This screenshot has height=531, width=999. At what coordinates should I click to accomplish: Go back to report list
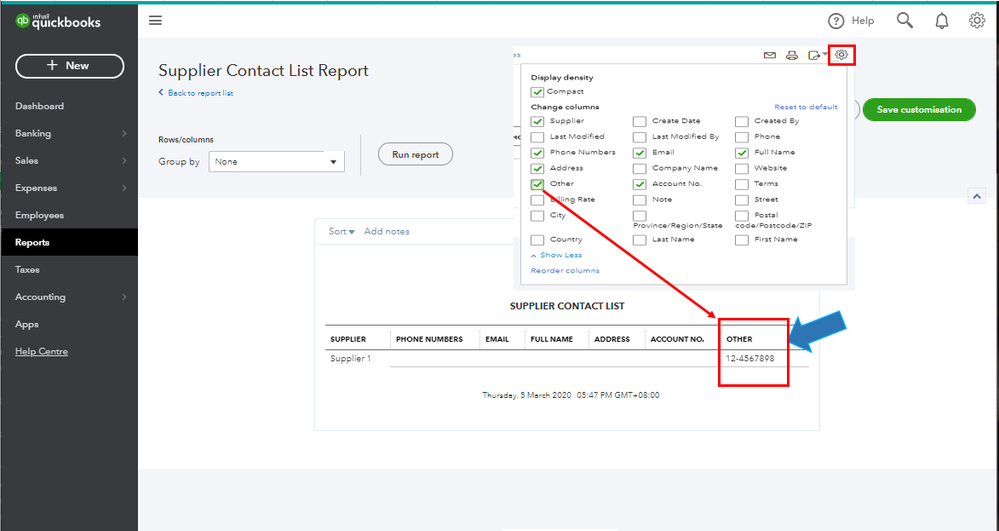(196, 93)
